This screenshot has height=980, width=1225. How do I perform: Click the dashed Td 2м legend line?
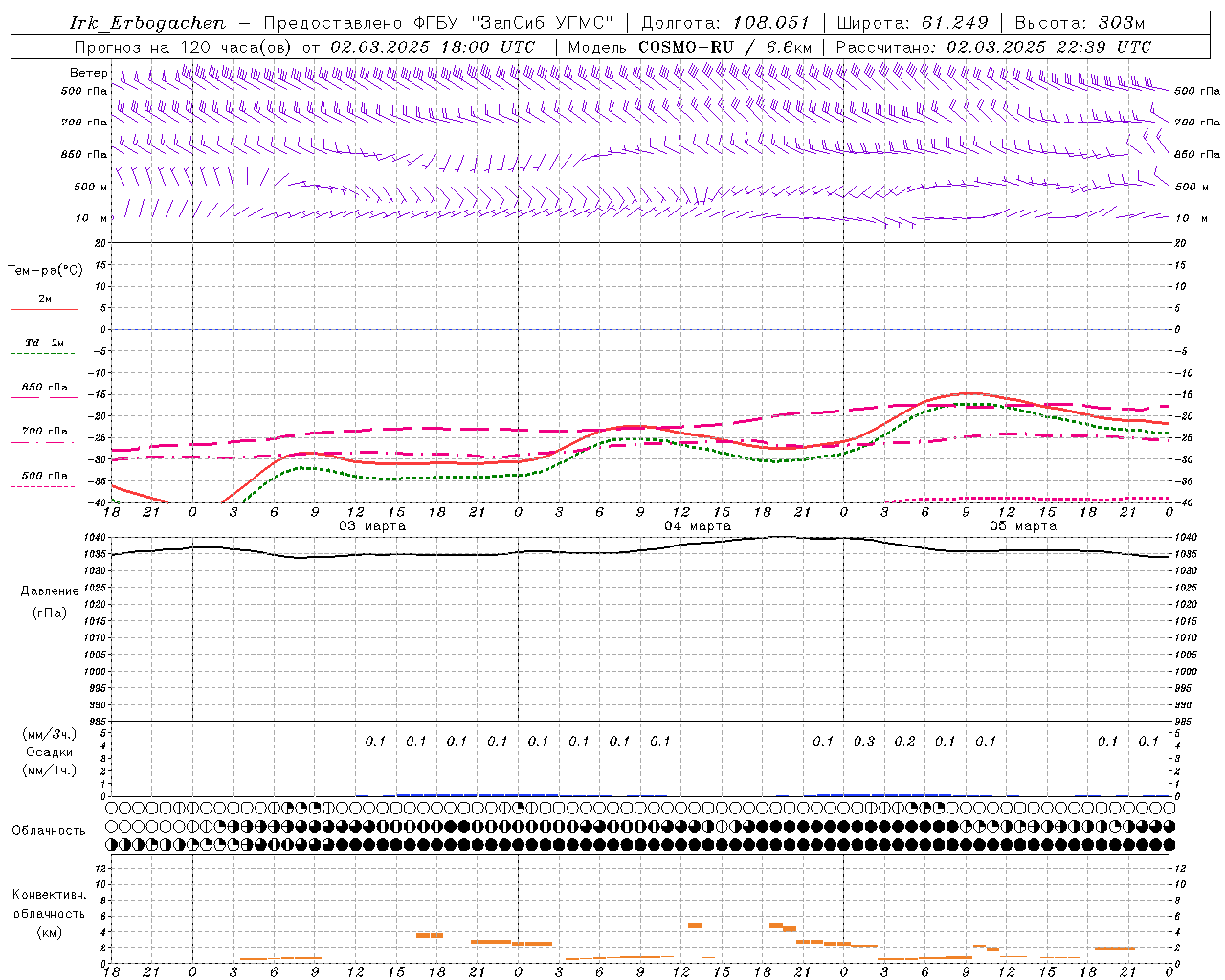[x=44, y=353]
